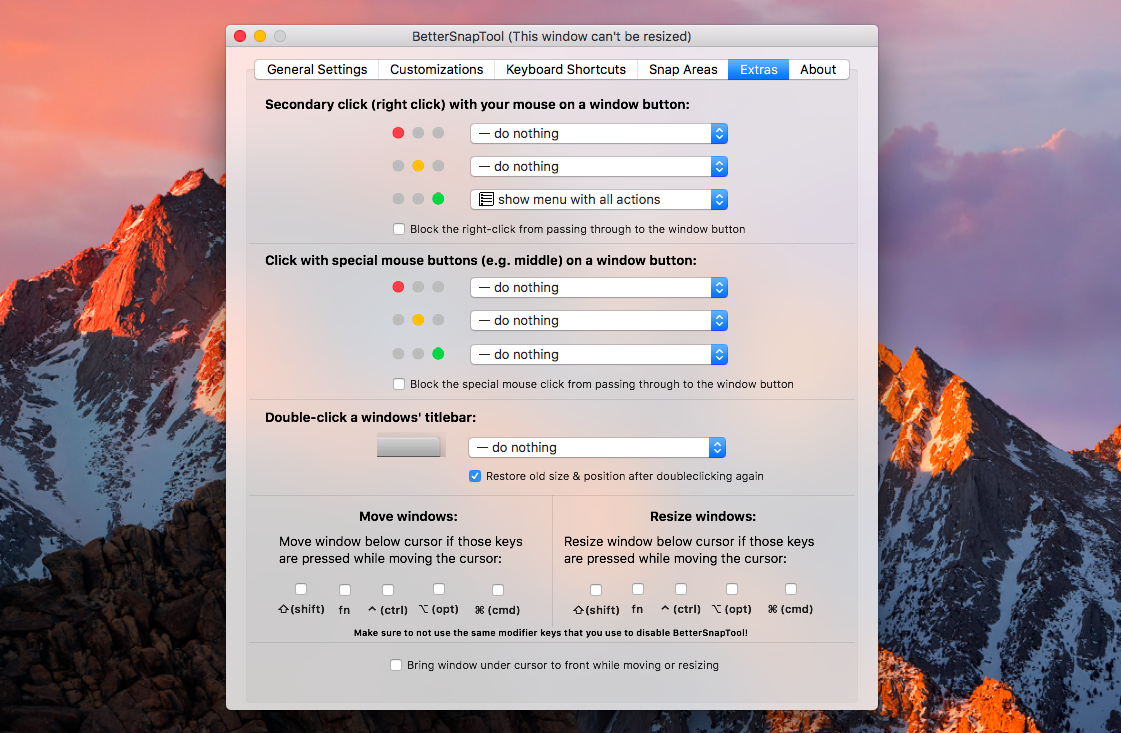1121x733 pixels.
Task: Click green dot icon in special mouse buttons section
Action: click(x=438, y=354)
